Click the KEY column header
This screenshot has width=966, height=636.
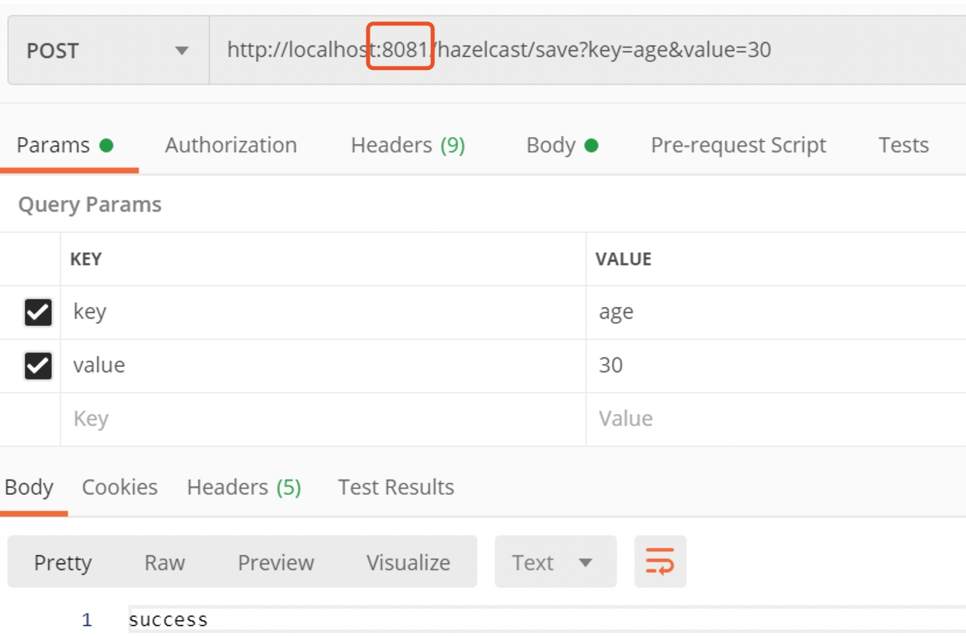pos(86,259)
